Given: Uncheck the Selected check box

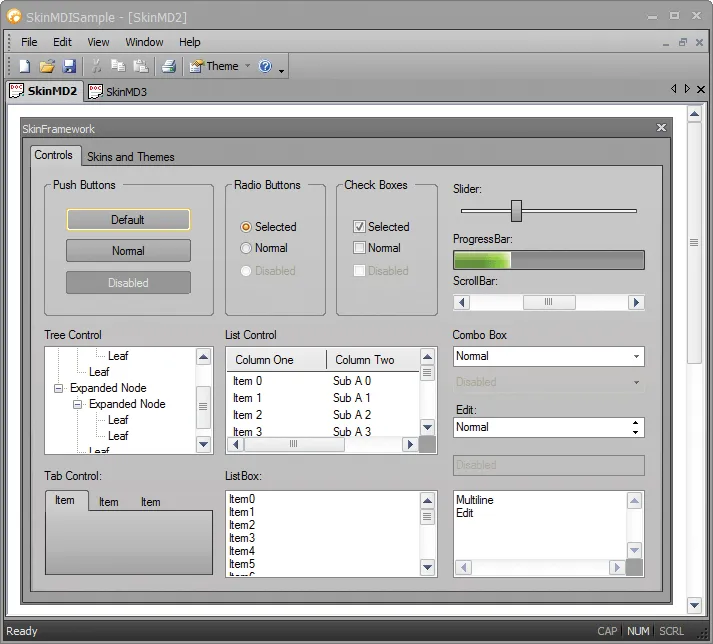Looking at the screenshot, I should click(381, 226).
